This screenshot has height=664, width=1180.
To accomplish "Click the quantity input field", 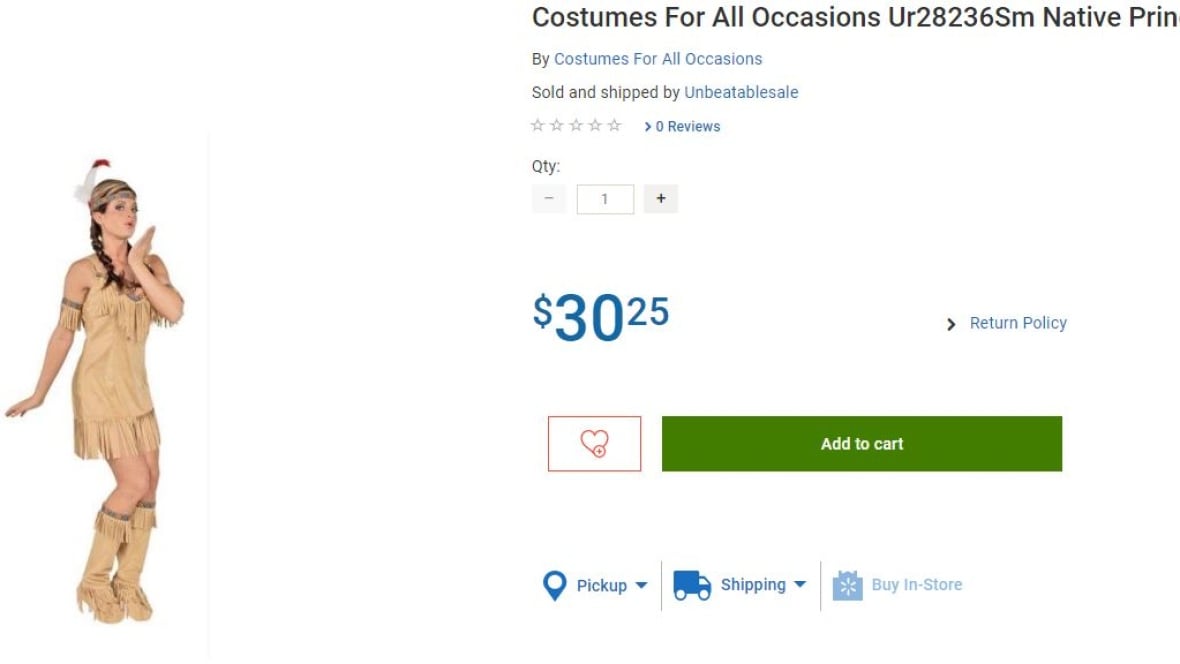I will (605, 199).
